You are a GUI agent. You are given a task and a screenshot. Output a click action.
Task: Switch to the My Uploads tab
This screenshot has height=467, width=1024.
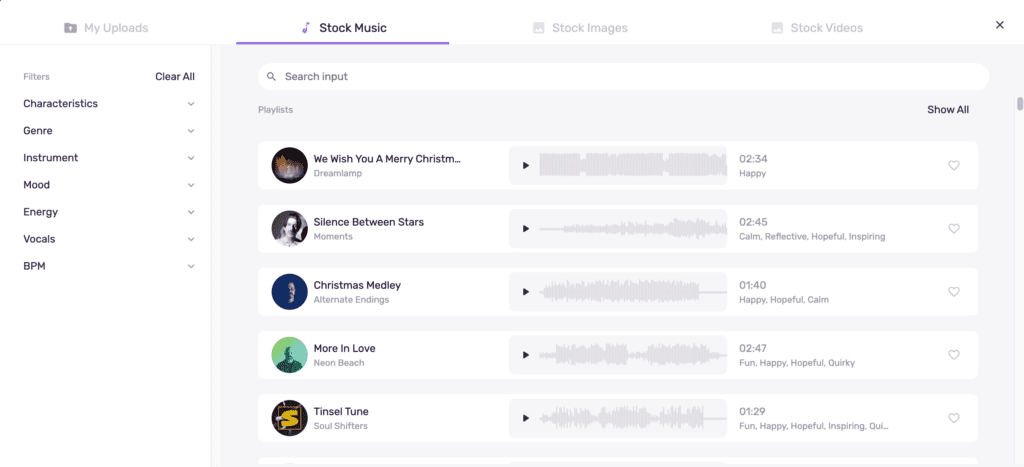(106, 28)
